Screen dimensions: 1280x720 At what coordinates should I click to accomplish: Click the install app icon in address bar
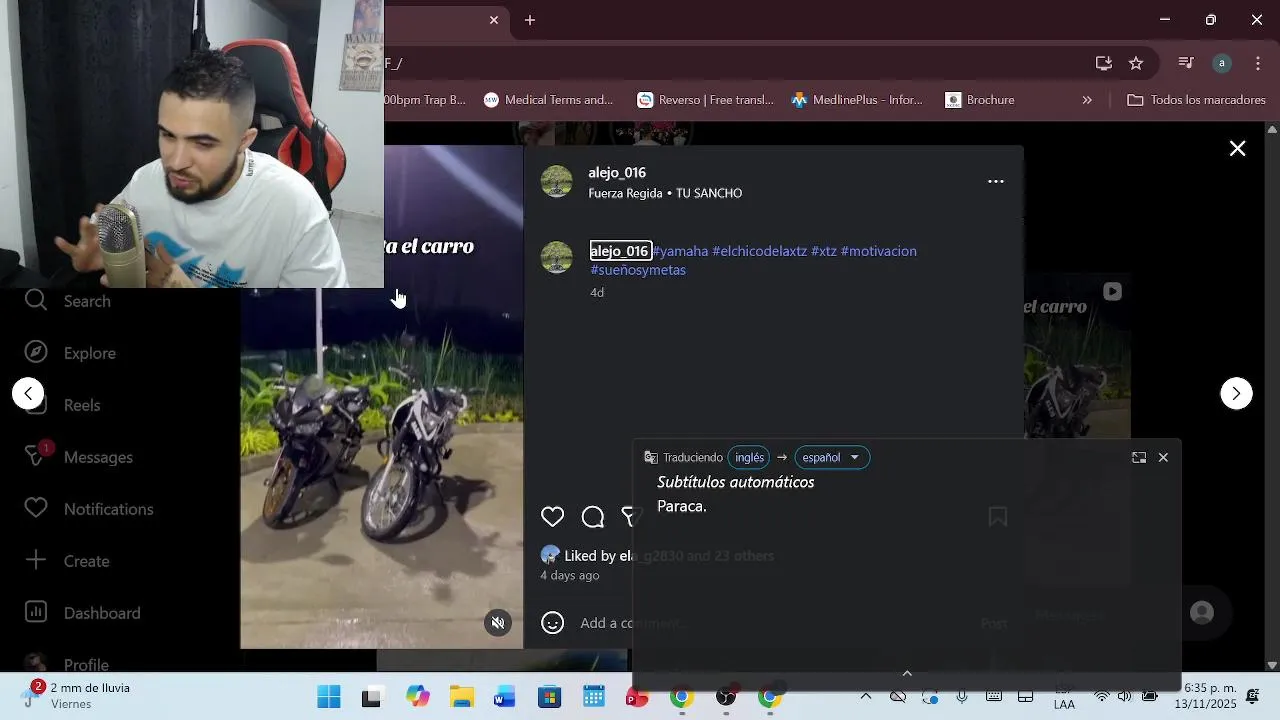1104,63
